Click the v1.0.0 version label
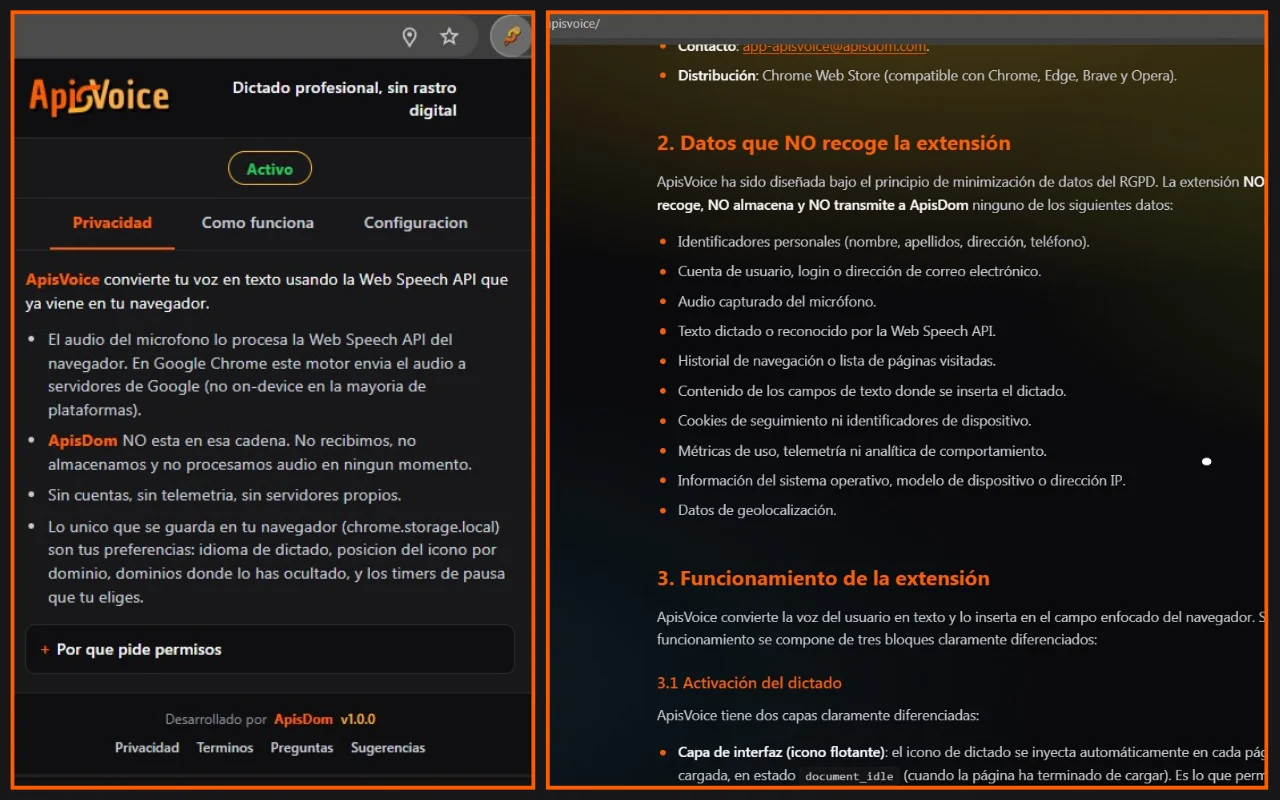This screenshot has height=800, width=1280. [x=358, y=719]
